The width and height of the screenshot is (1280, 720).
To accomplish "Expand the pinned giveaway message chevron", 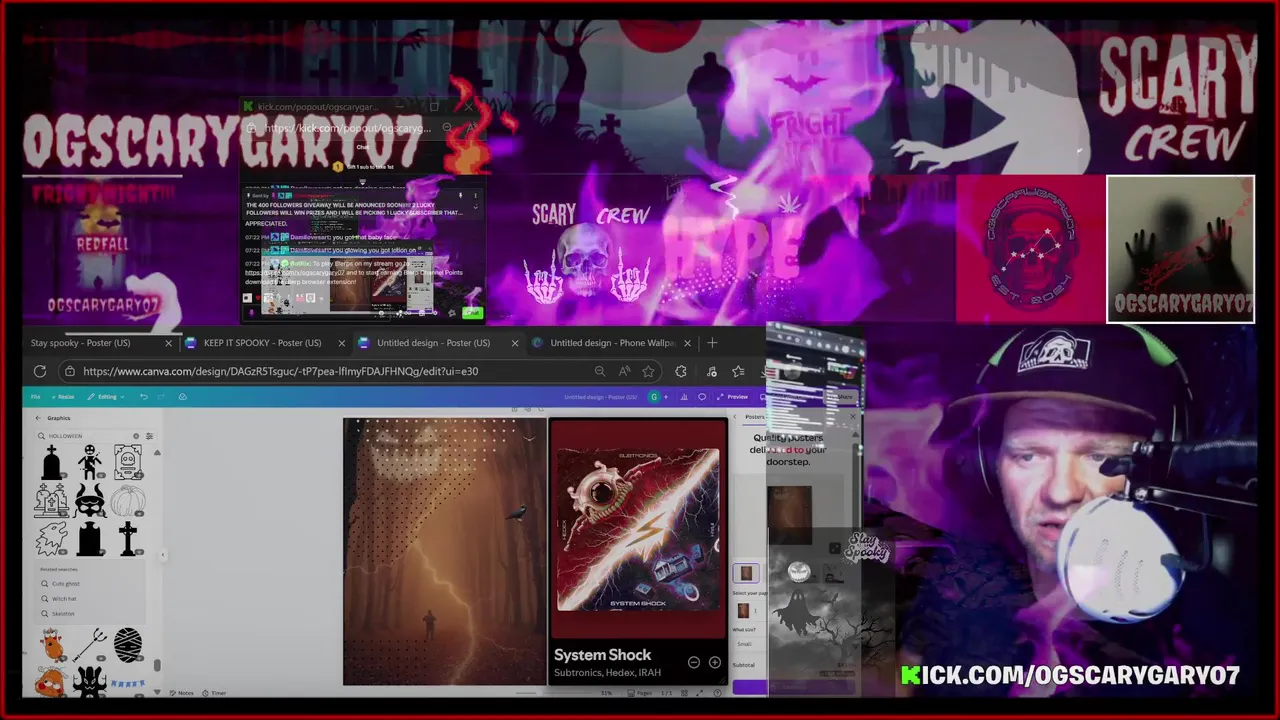I will [x=476, y=207].
